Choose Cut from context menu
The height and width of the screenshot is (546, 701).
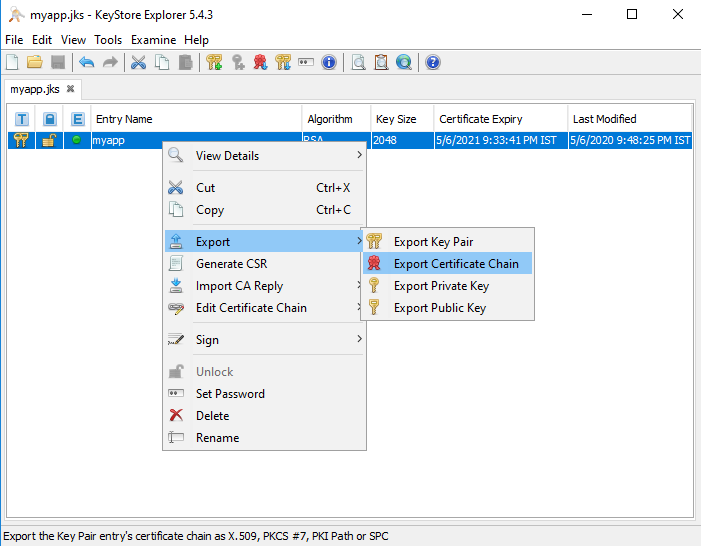pos(265,187)
